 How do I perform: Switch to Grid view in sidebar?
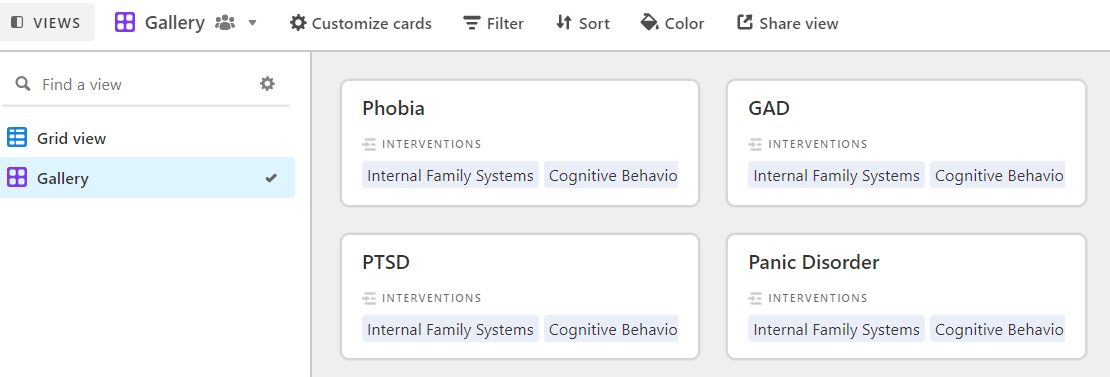coord(147,138)
